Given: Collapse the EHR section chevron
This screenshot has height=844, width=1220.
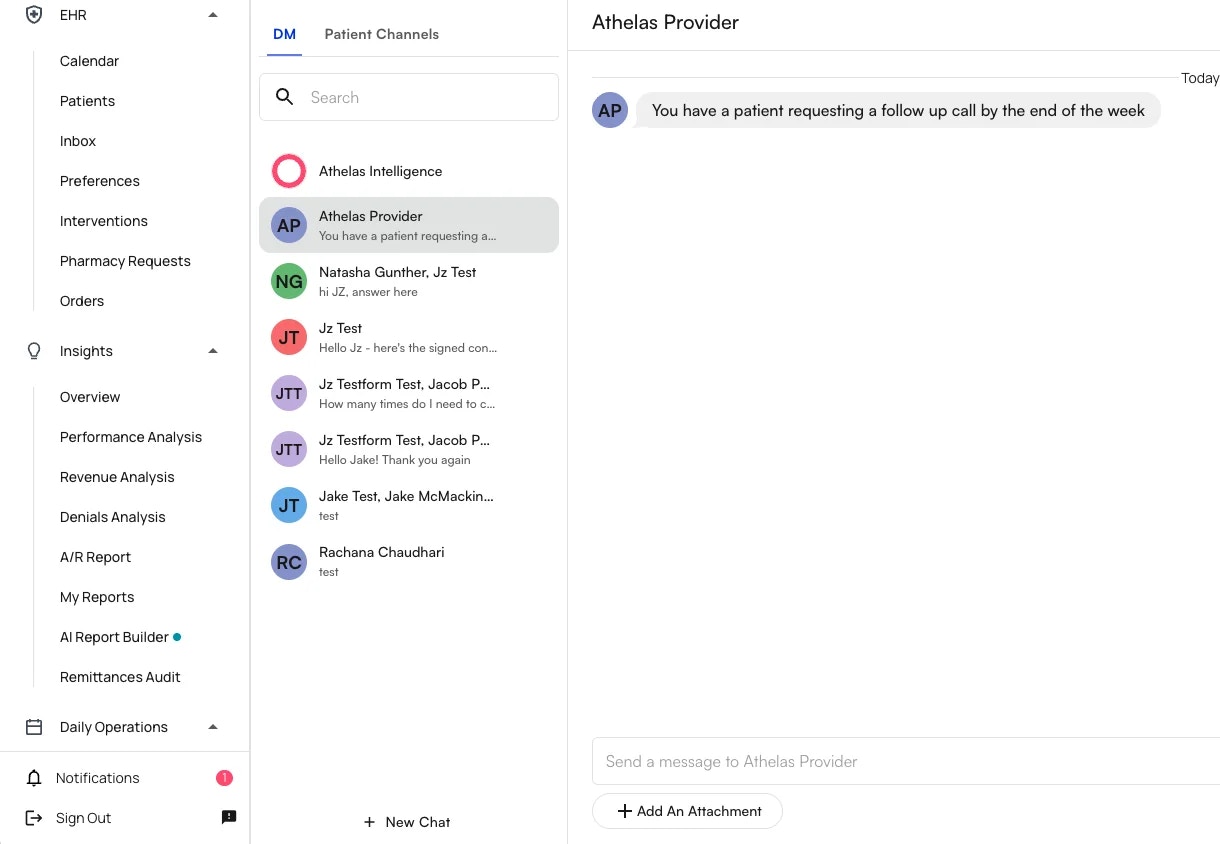Looking at the screenshot, I should [212, 14].
